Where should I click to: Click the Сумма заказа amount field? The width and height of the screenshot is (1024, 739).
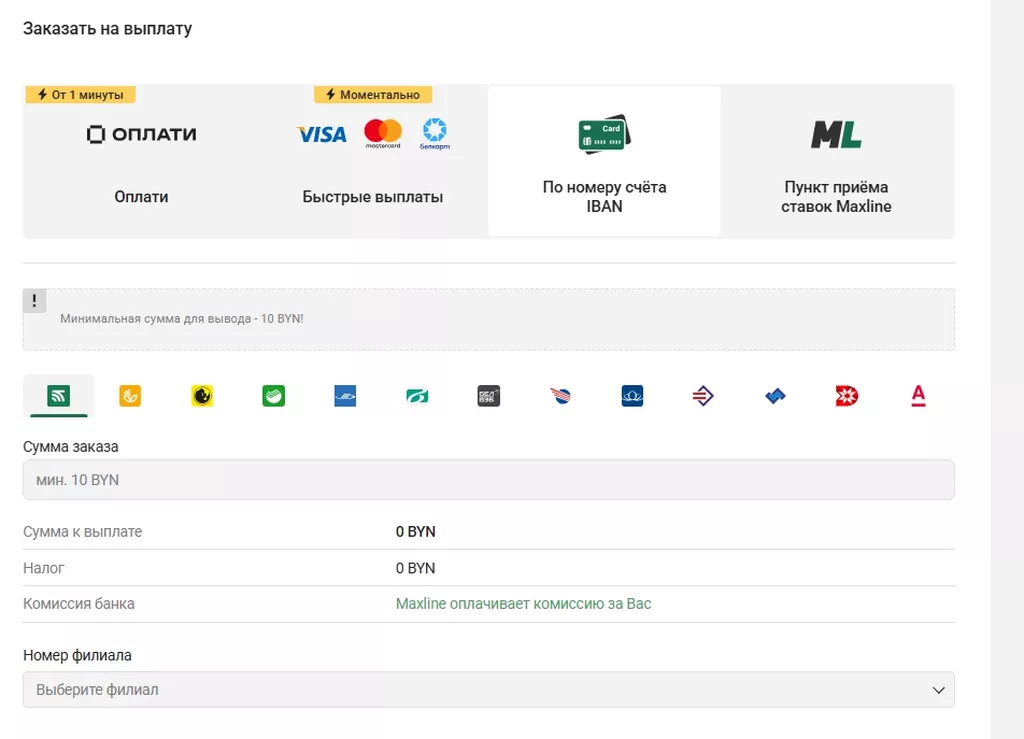[488, 480]
